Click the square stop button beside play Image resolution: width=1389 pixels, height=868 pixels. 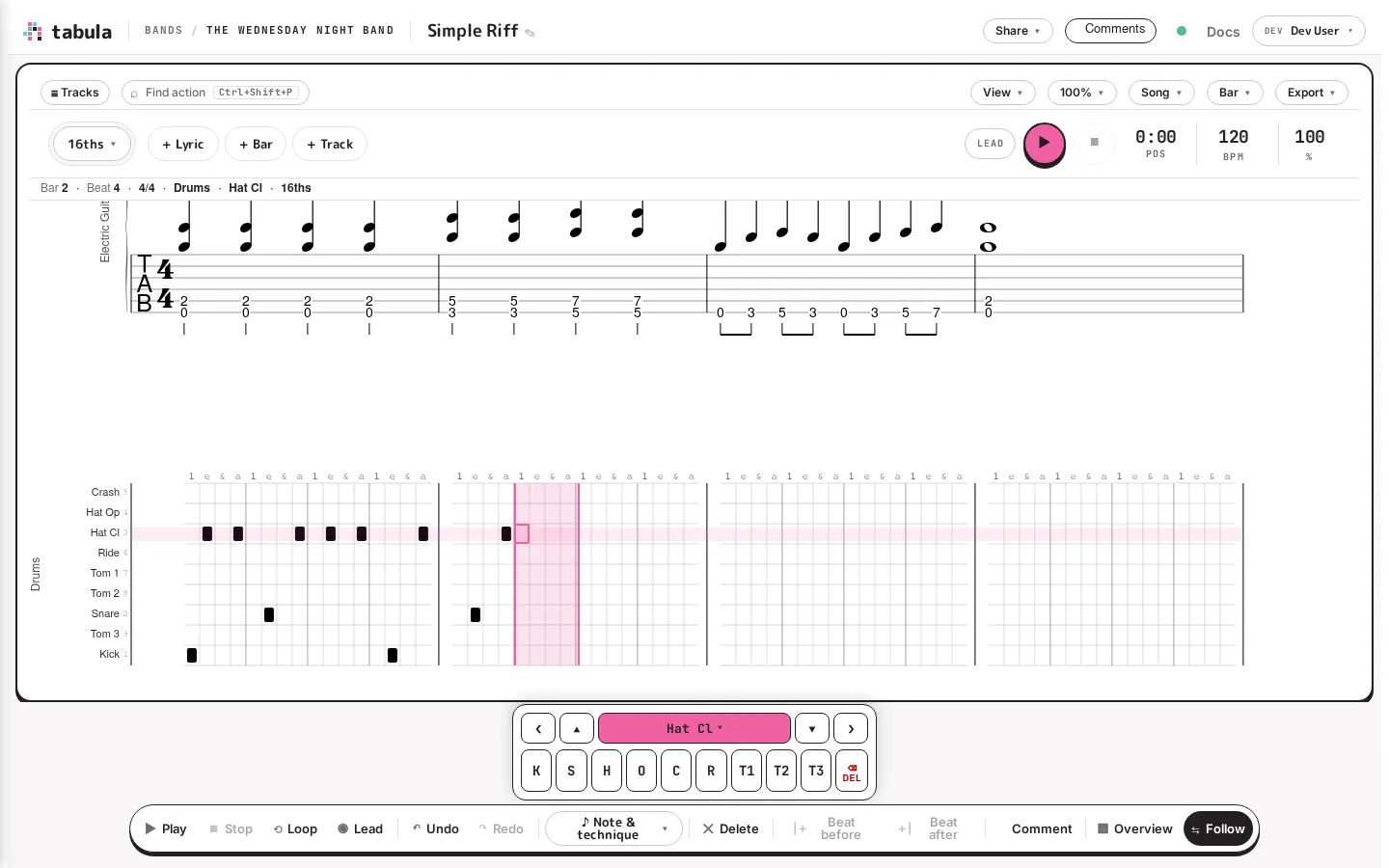(1094, 142)
